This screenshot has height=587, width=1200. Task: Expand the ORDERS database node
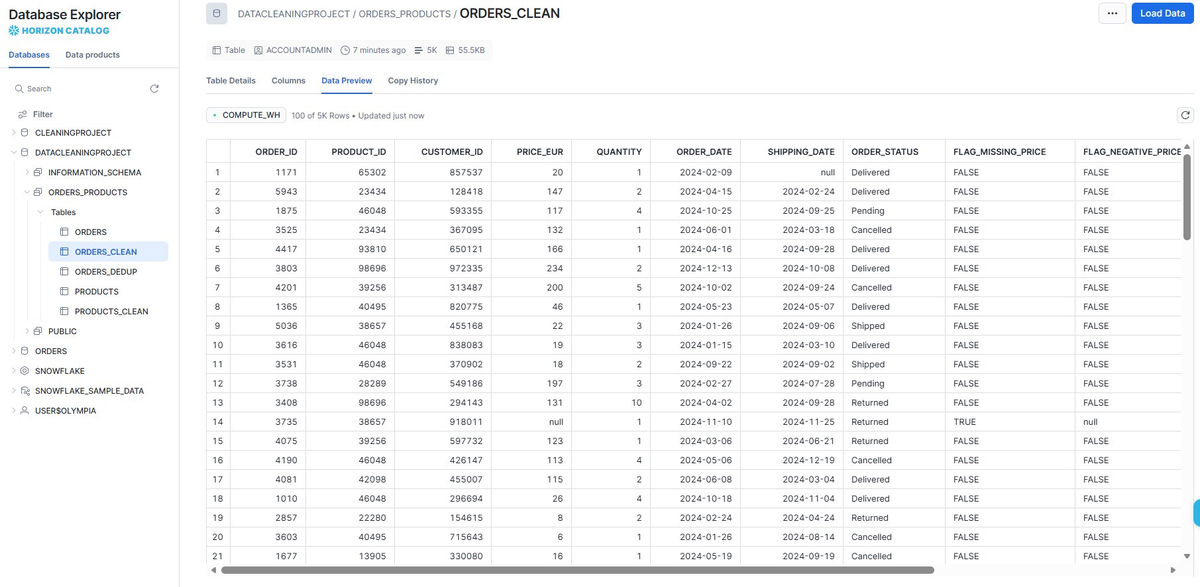click(14, 351)
